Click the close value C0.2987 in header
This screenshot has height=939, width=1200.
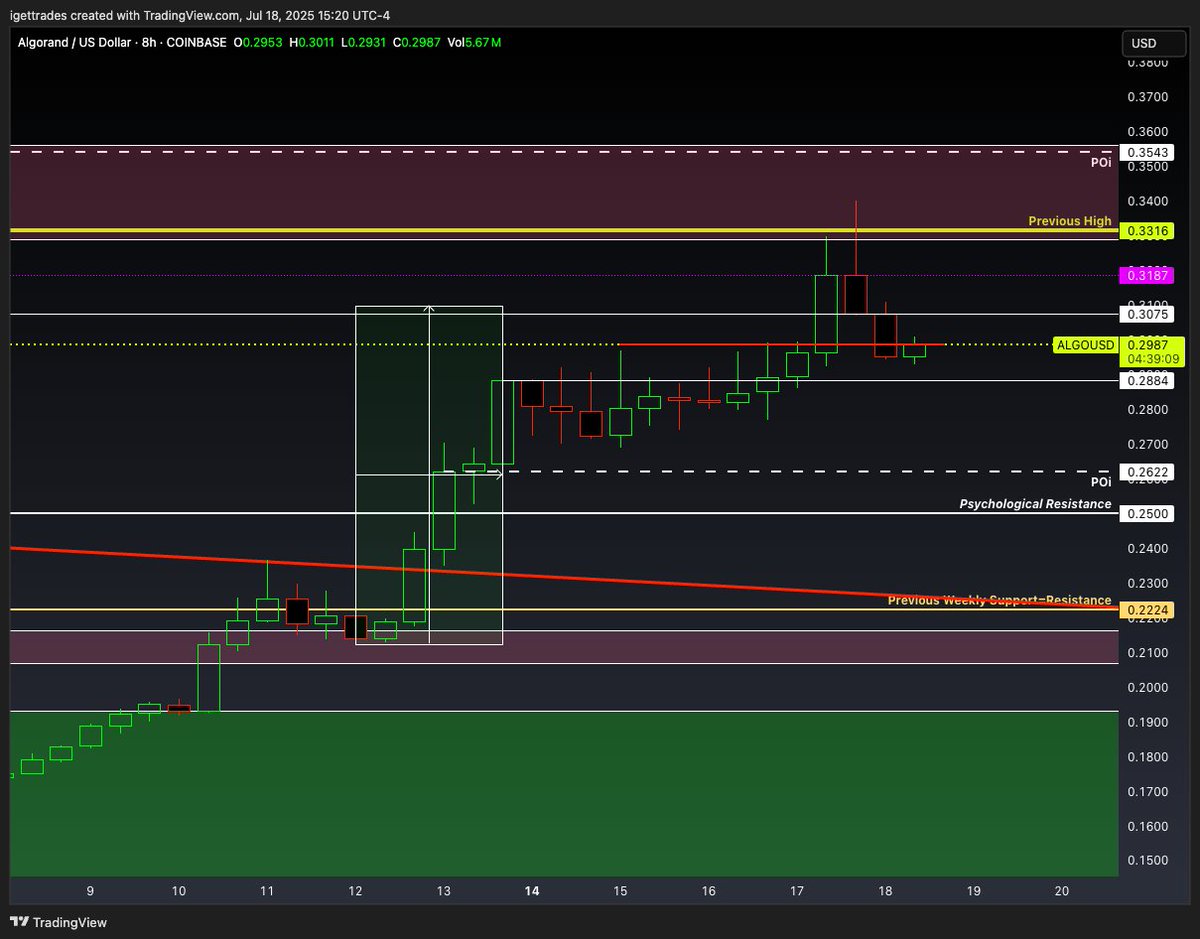[x=418, y=43]
